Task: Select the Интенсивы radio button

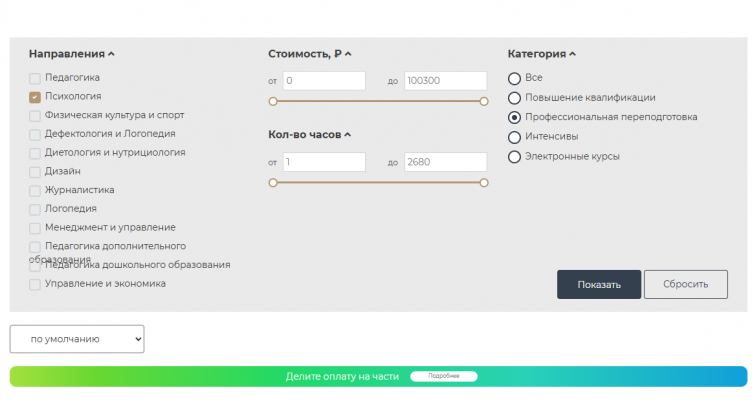Action: pos(515,137)
